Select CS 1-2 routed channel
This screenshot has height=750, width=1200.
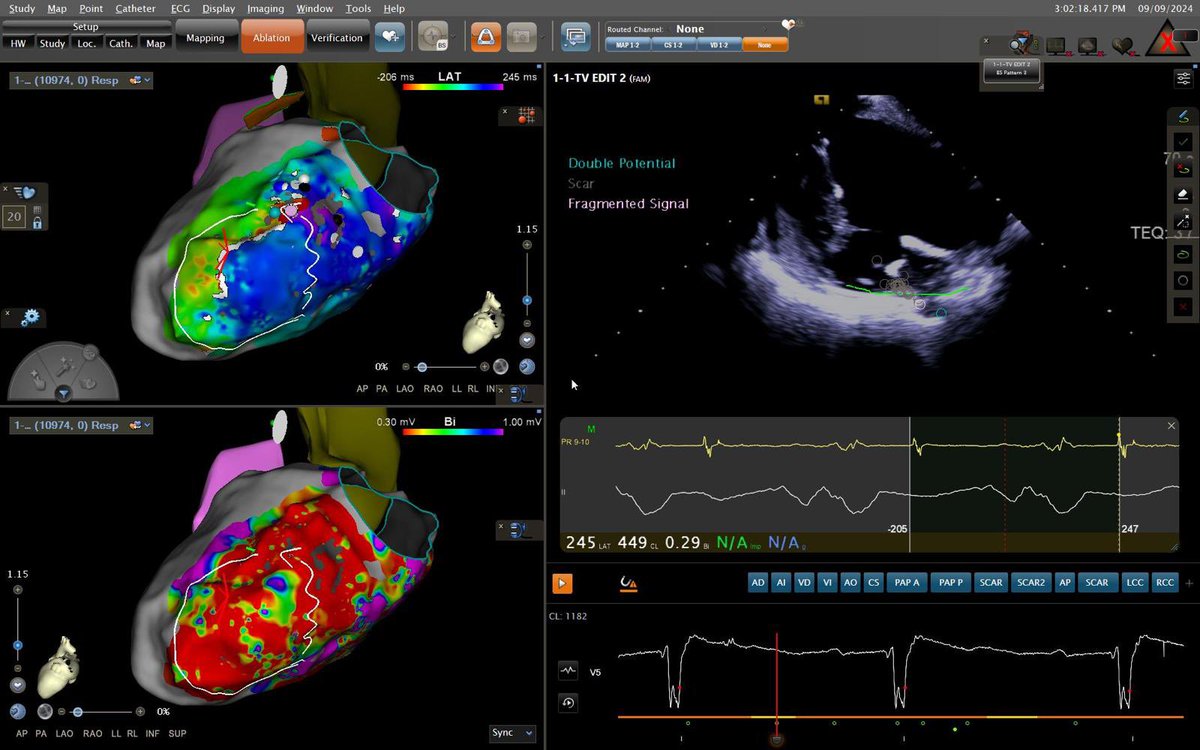click(x=674, y=44)
